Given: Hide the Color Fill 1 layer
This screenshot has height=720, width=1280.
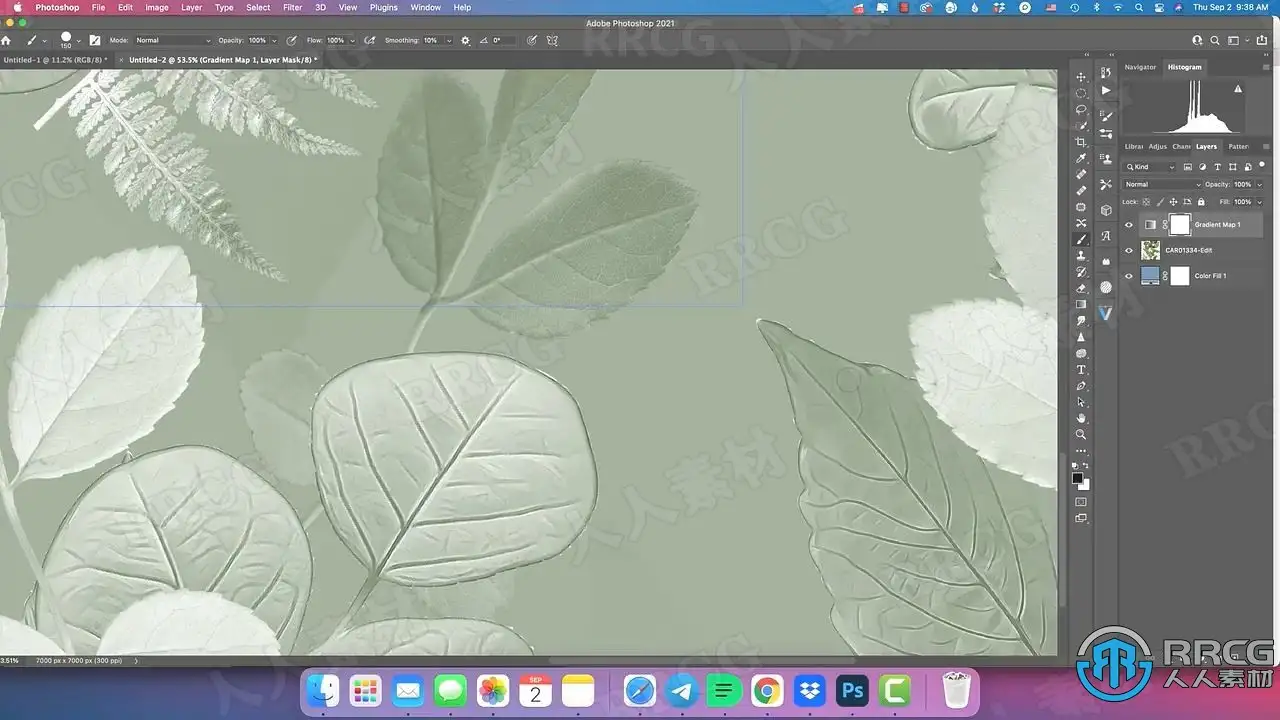Looking at the screenshot, I should (x=1129, y=276).
